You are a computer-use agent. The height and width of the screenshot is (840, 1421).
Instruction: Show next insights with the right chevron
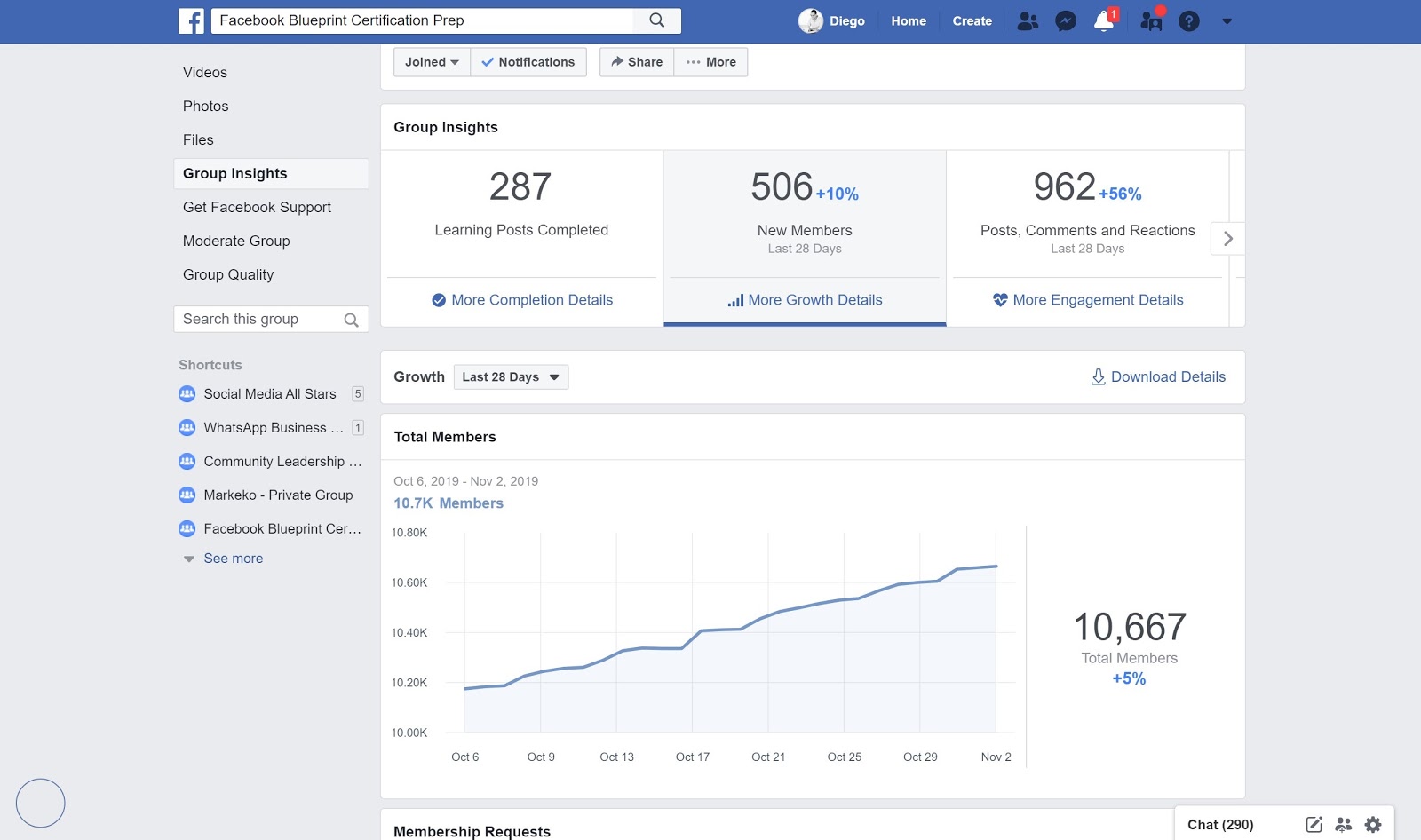tap(1228, 238)
